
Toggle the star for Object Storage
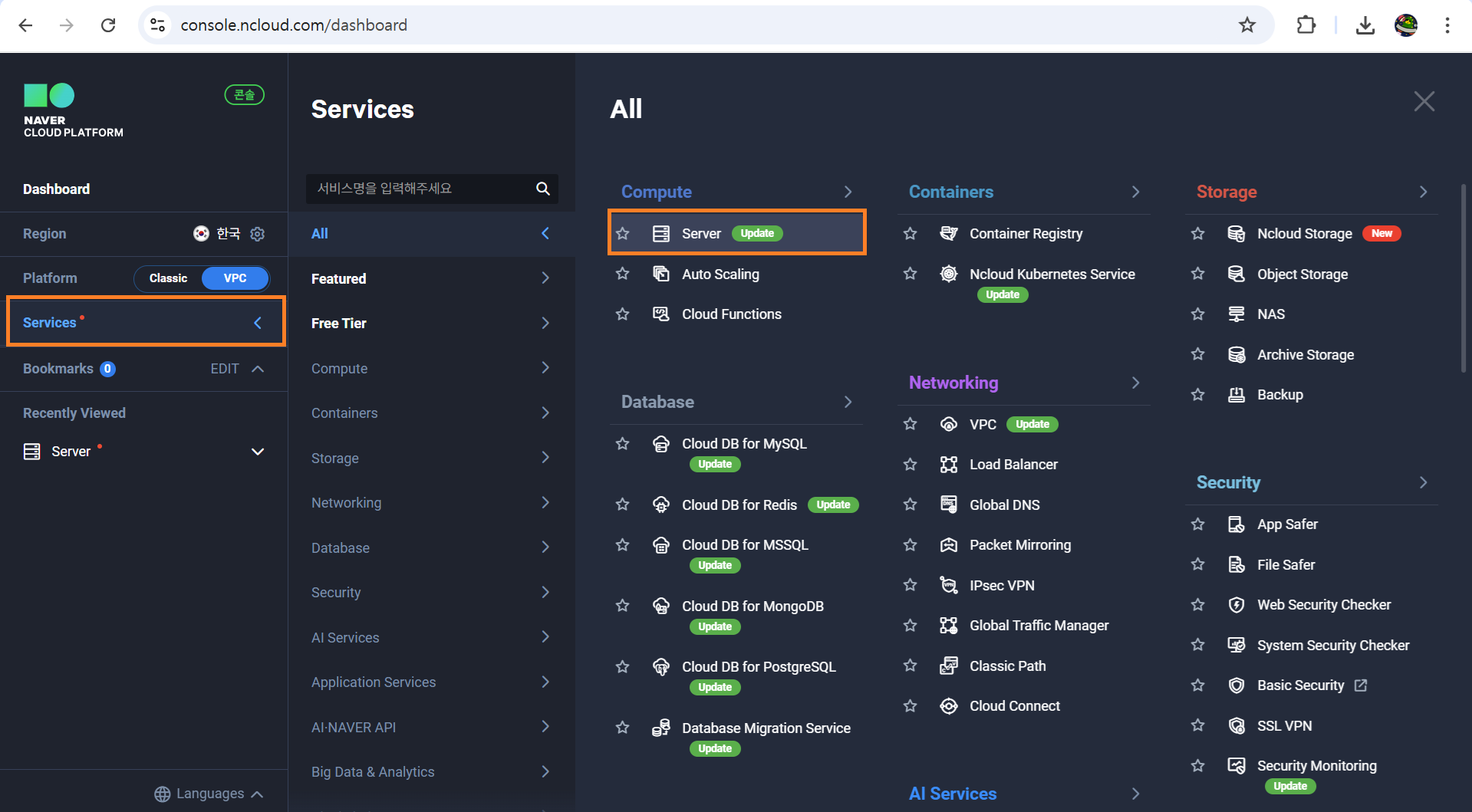(x=1198, y=274)
